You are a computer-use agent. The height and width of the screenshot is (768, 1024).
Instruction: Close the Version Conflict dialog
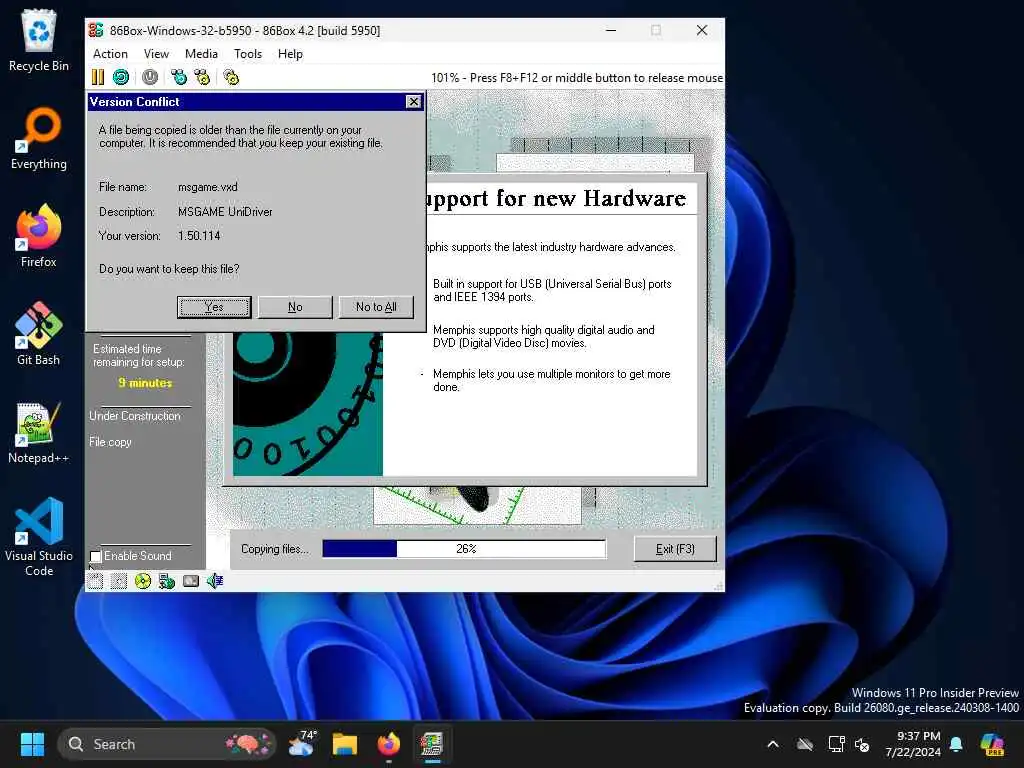coord(413,101)
